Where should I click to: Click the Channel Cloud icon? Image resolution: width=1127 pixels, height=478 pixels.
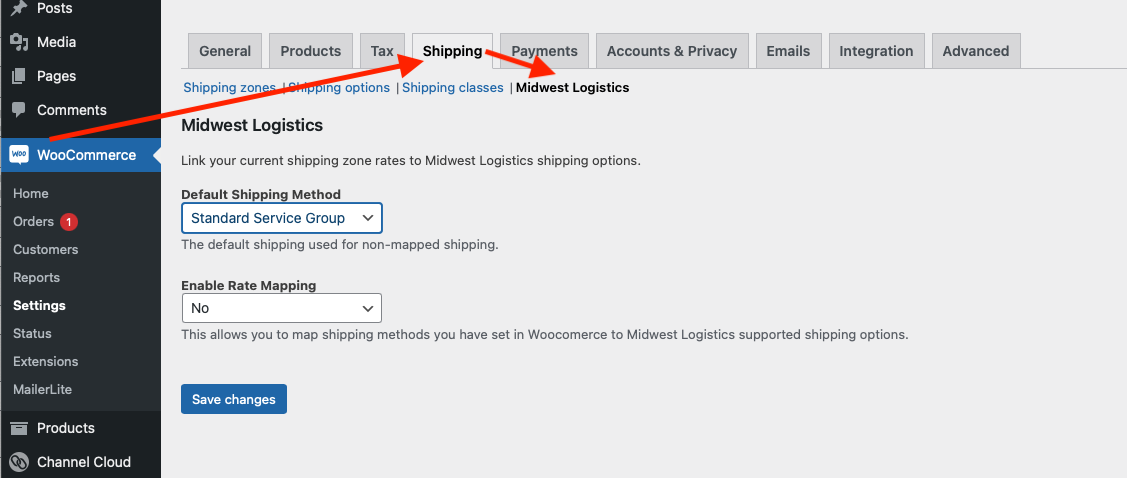[x=18, y=462]
